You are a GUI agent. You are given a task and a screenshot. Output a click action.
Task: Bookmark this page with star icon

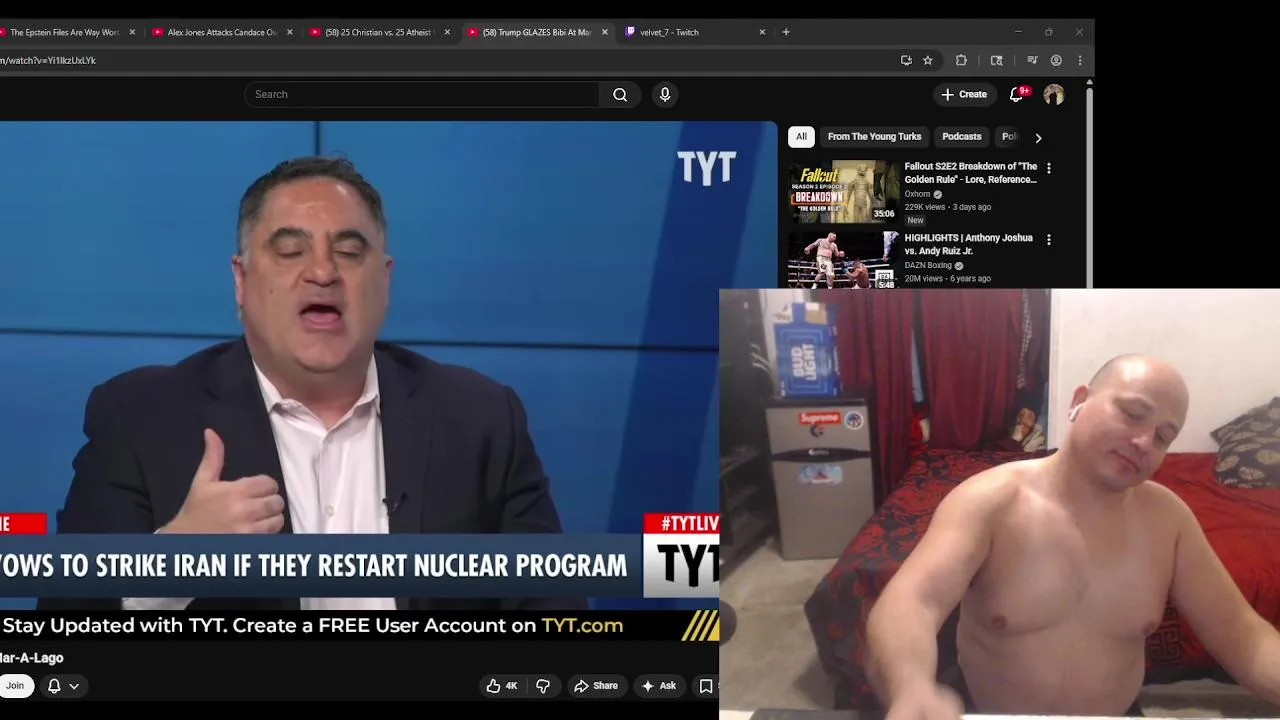click(928, 60)
